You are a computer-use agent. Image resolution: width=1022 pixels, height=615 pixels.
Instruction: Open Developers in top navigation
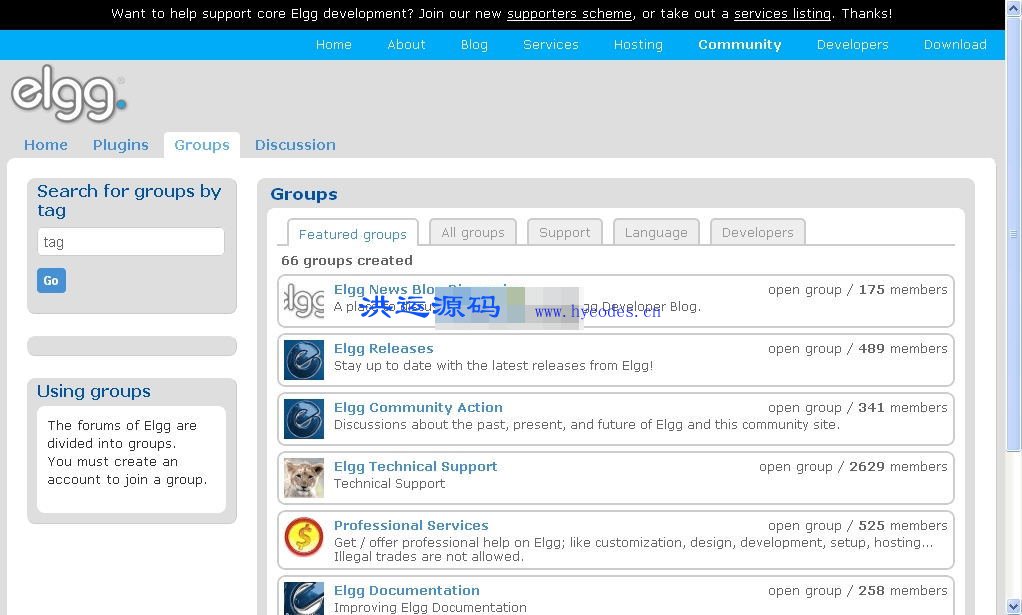coord(853,44)
